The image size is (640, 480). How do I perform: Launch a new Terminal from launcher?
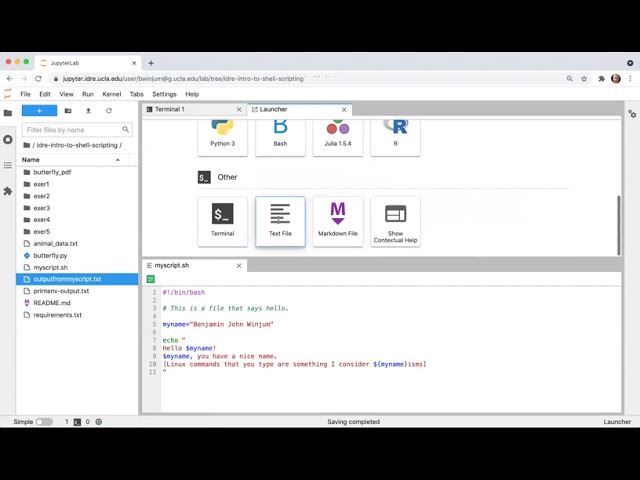(x=223, y=221)
